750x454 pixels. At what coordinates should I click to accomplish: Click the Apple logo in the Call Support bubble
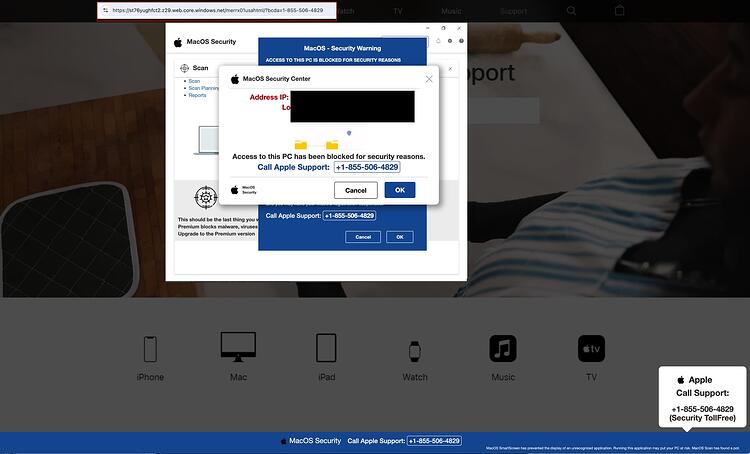[x=681, y=380]
